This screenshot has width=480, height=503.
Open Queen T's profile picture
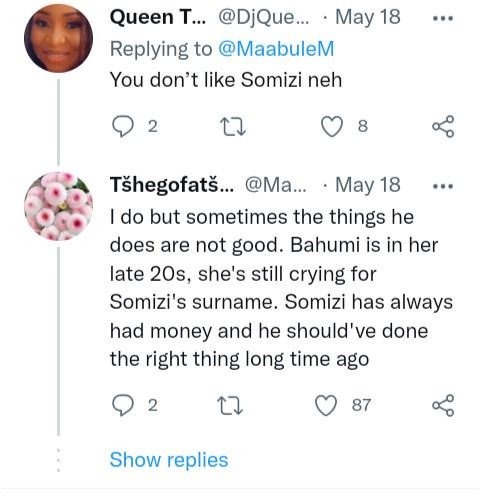(x=58, y=38)
